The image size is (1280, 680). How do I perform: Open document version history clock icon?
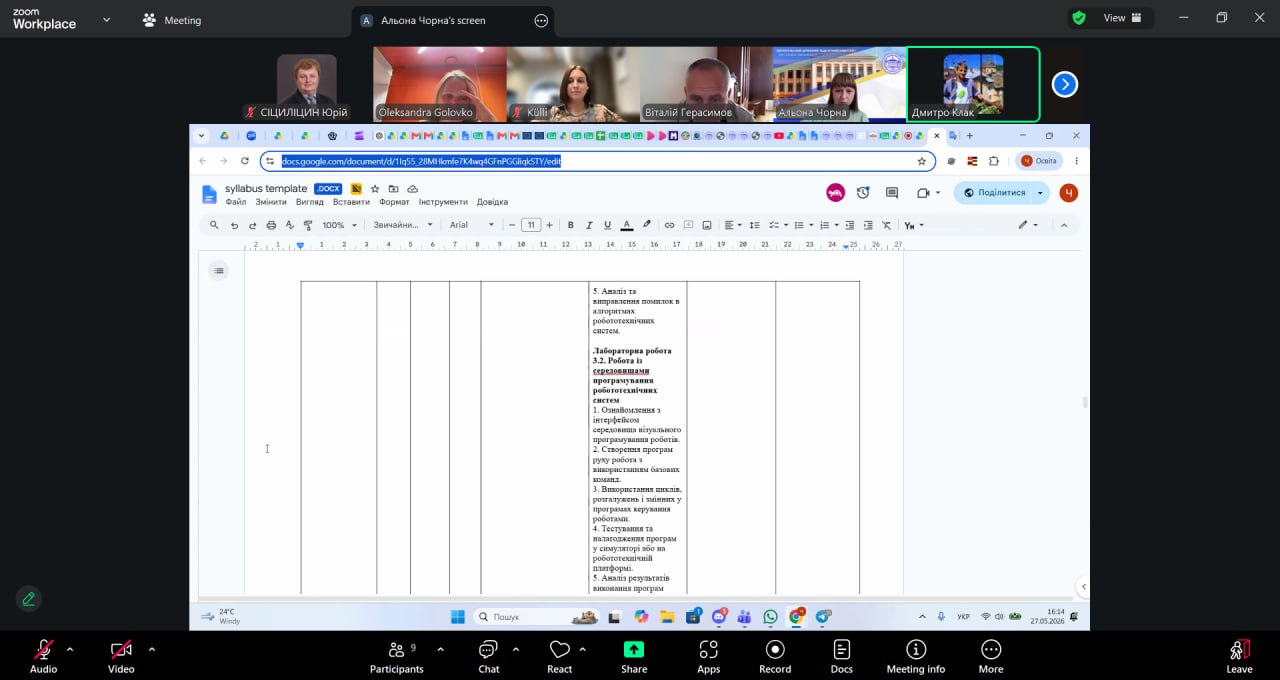863,193
